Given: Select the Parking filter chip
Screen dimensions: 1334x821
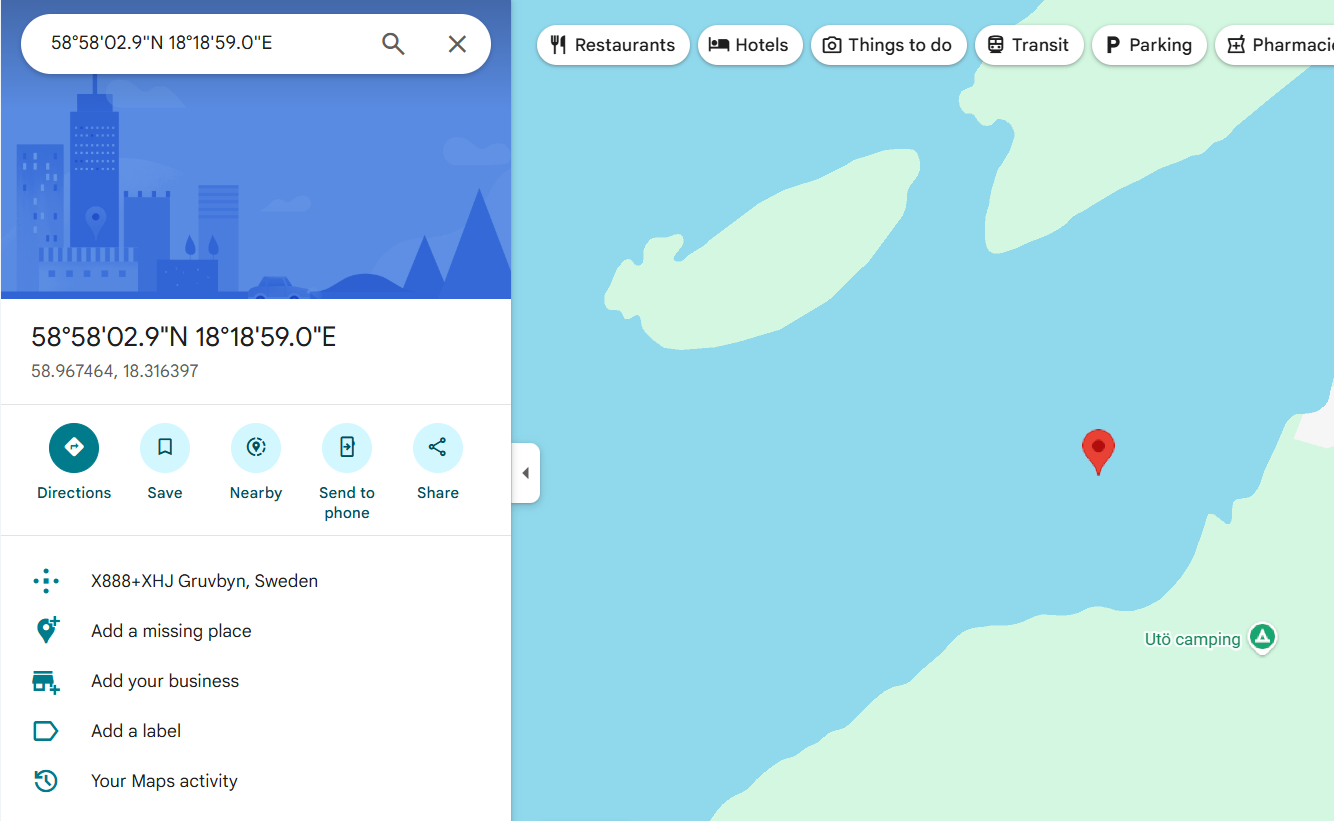Looking at the screenshot, I should click(x=1149, y=45).
